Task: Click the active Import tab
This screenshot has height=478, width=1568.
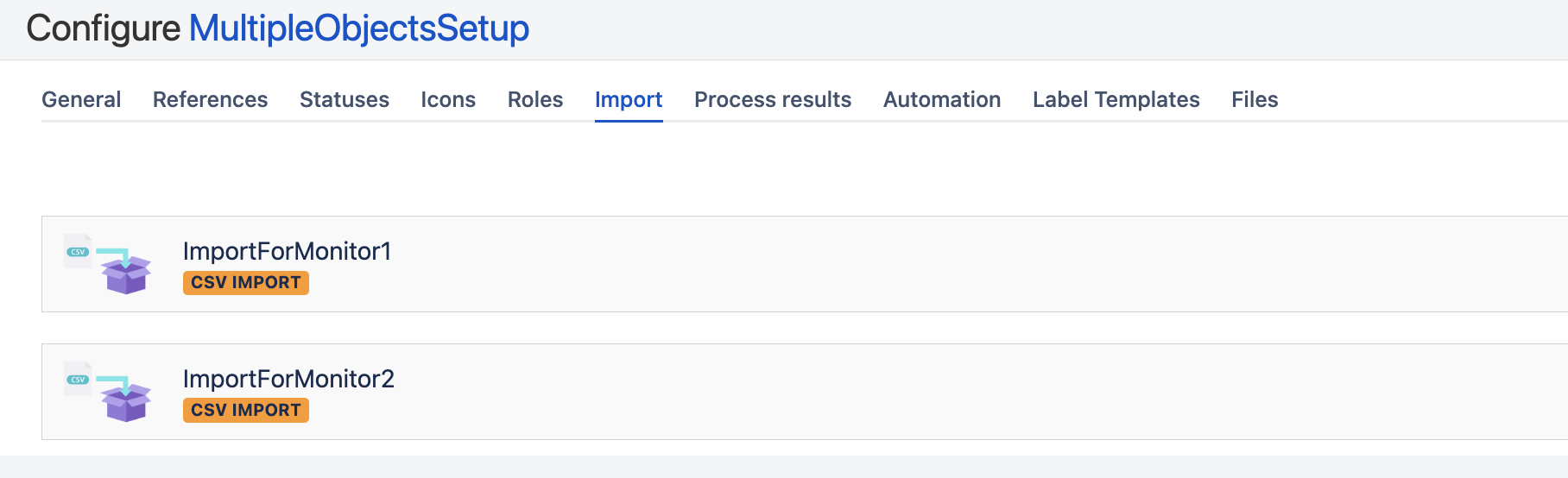Action: pyautogui.click(x=628, y=99)
